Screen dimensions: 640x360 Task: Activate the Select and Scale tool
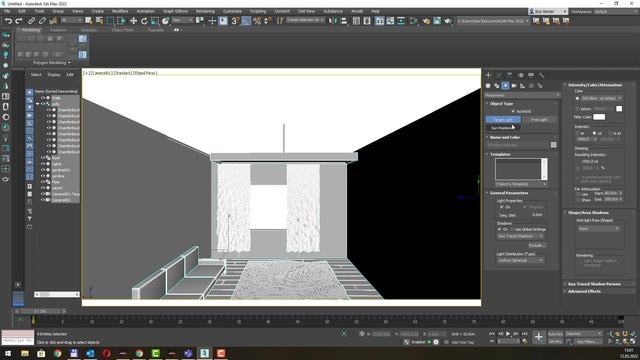(x=154, y=21)
